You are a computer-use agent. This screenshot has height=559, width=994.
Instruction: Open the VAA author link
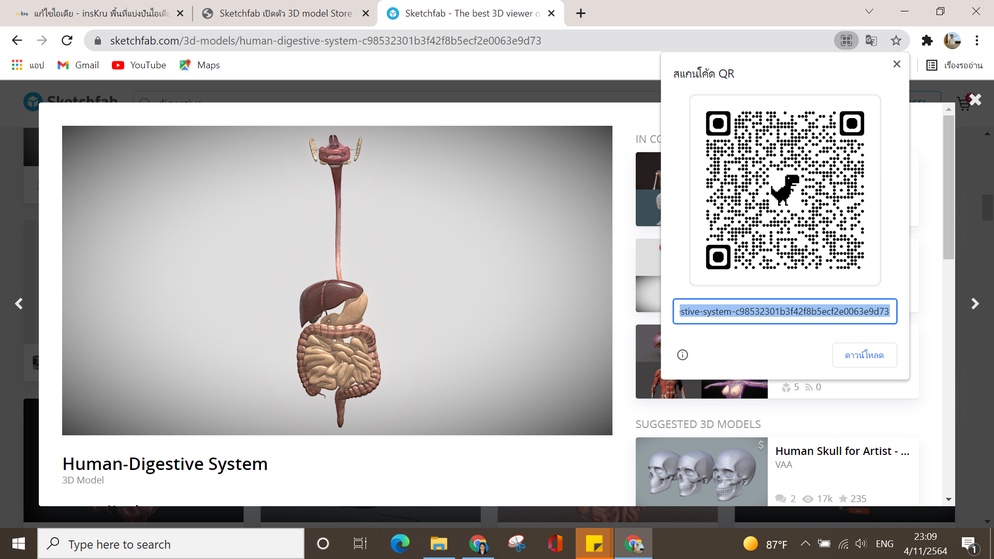(784, 465)
